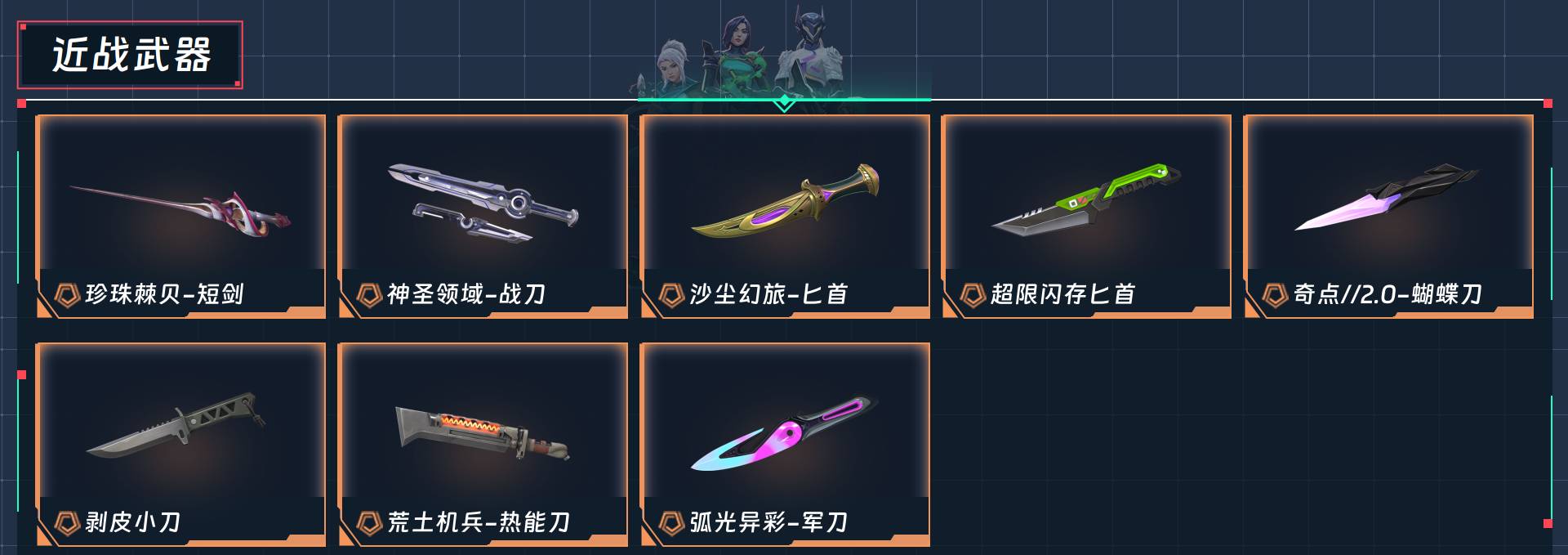Click the badge icon beside 神圣领域-战刀
1568x555 pixels.
pos(369,294)
